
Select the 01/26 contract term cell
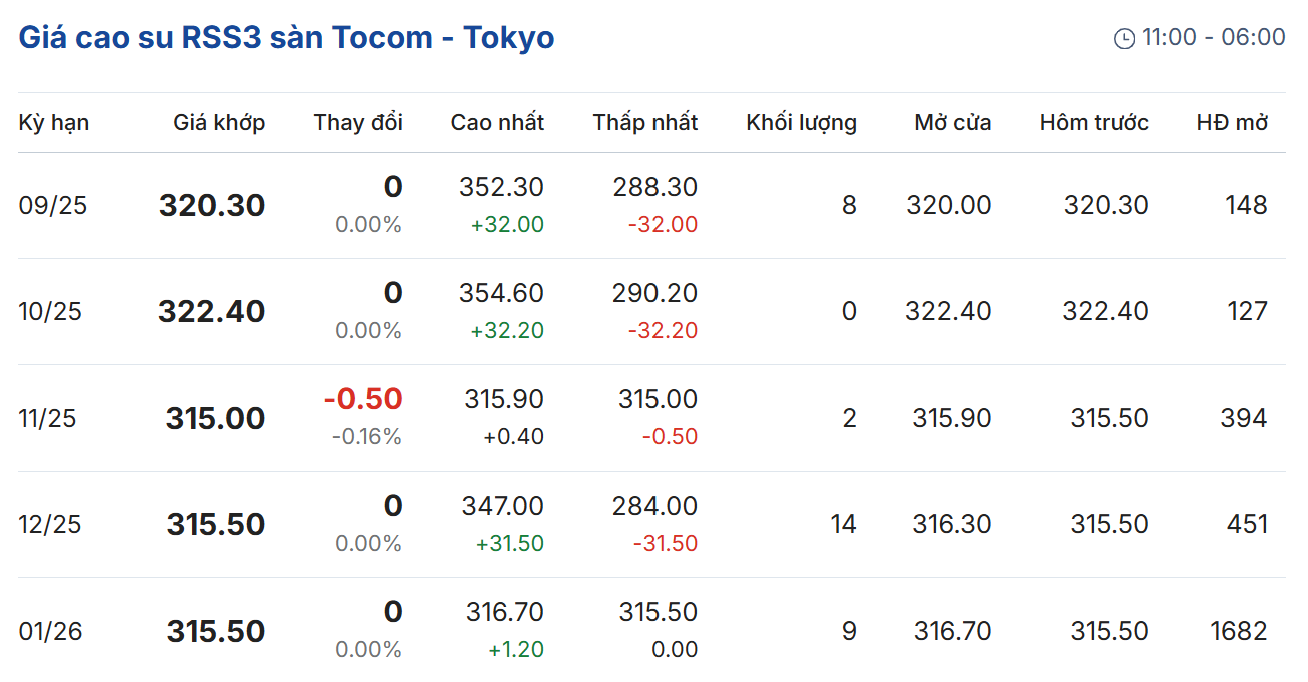pos(50,632)
